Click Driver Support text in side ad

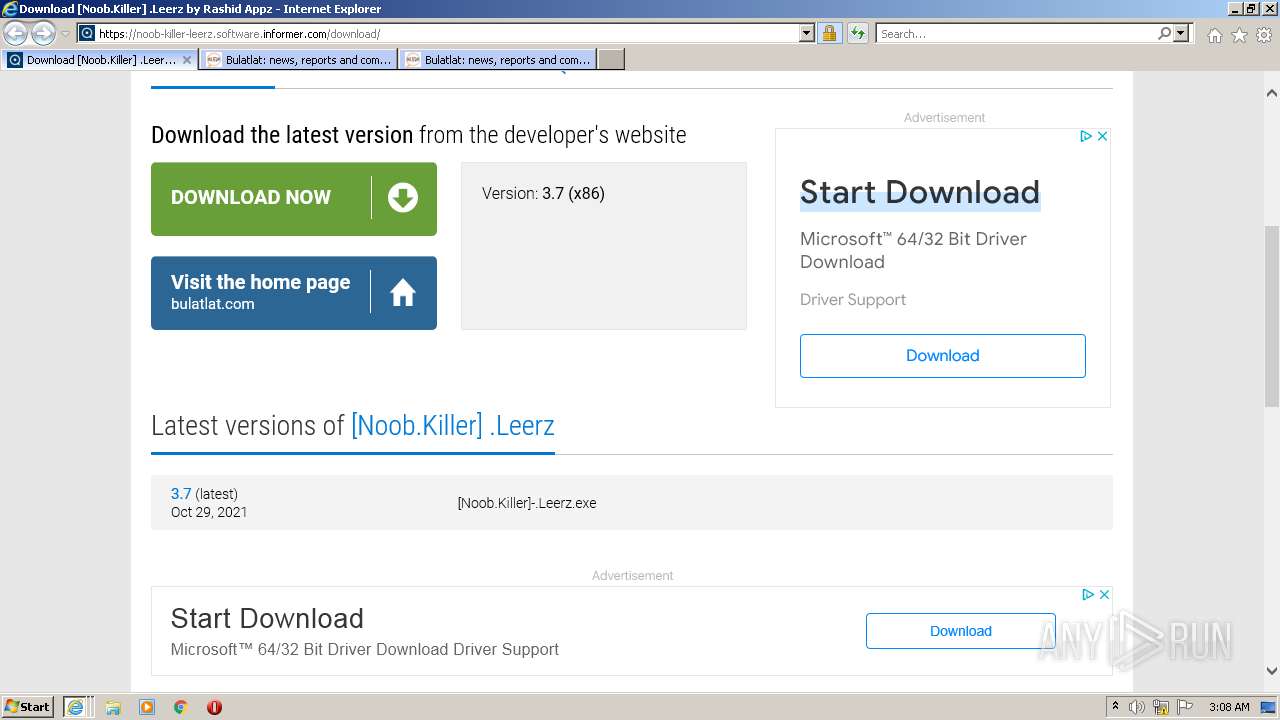click(x=853, y=300)
